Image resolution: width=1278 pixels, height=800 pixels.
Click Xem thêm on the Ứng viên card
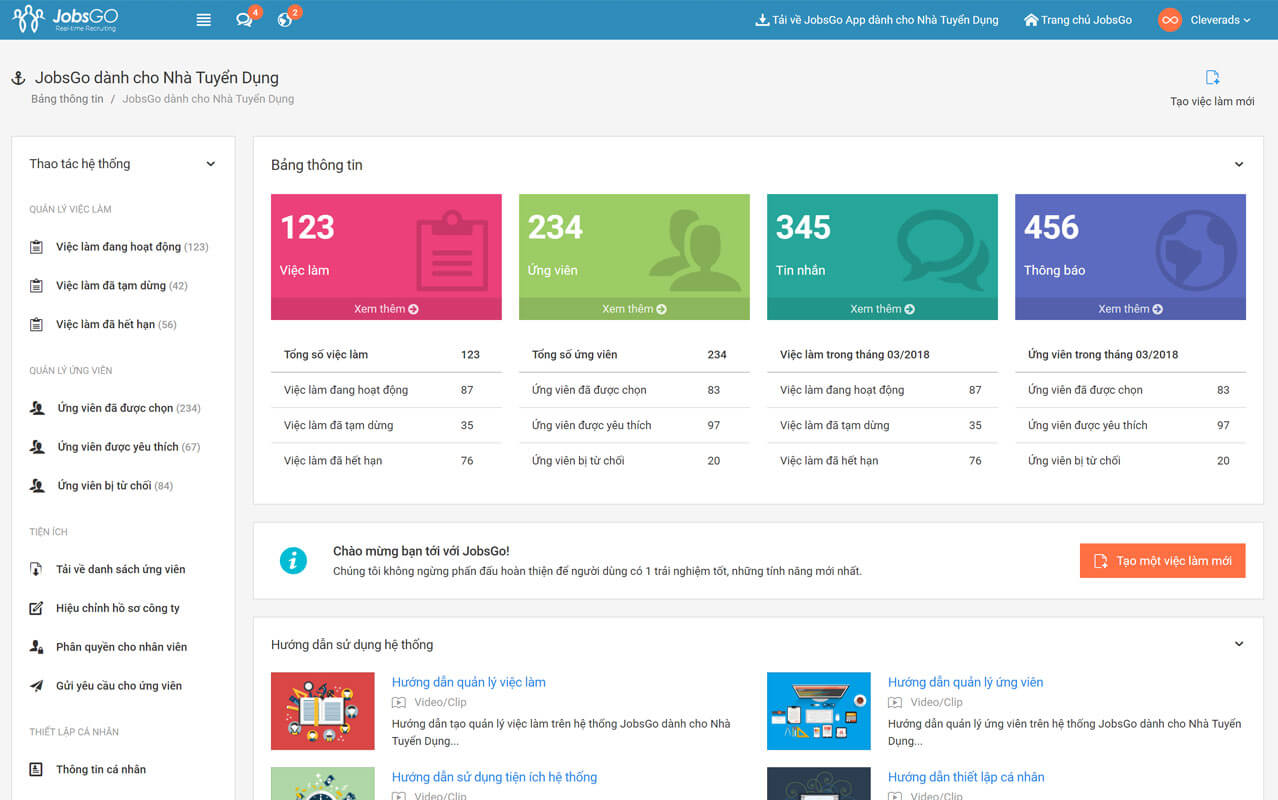(x=634, y=309)
